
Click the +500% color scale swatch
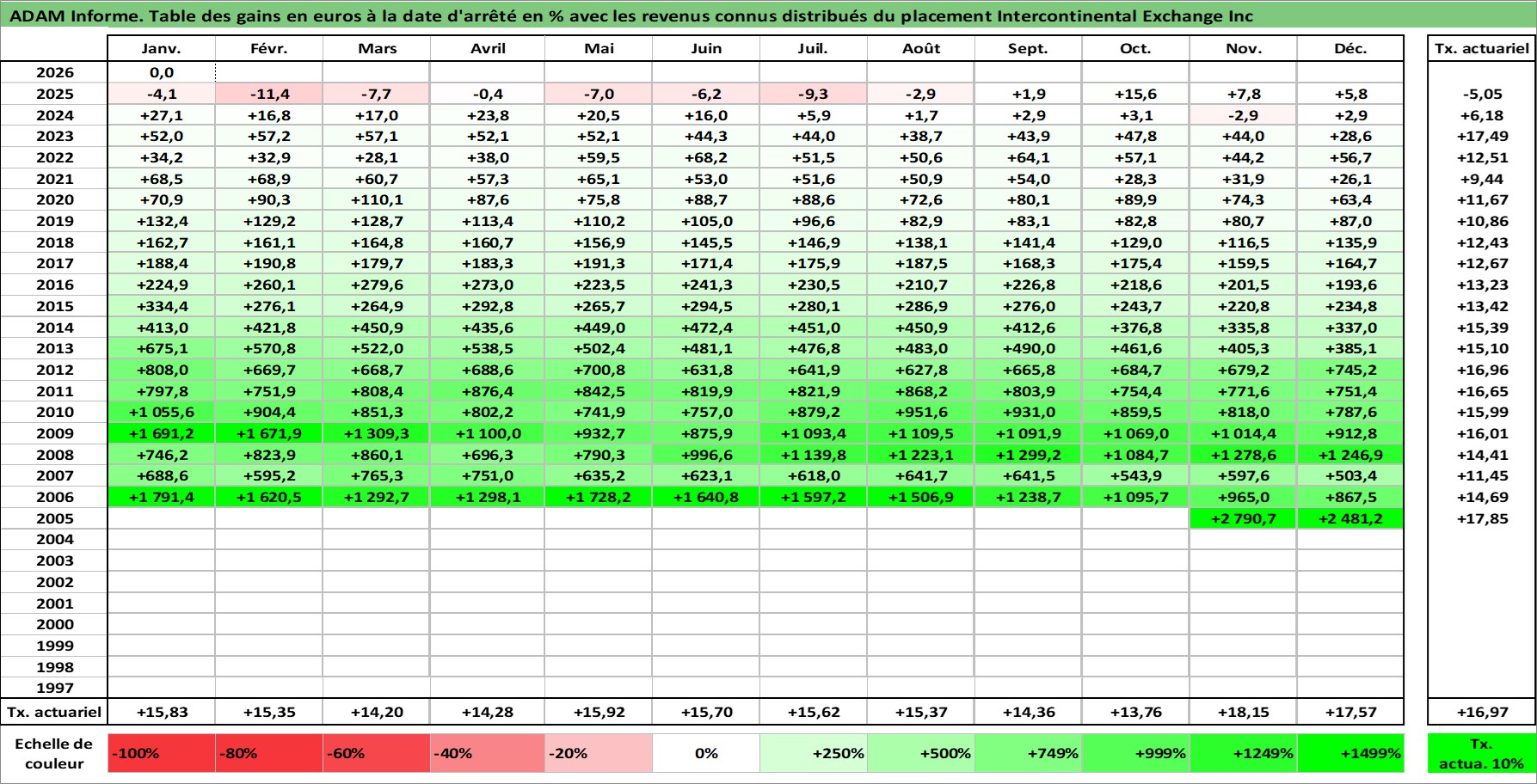[921, 753]
